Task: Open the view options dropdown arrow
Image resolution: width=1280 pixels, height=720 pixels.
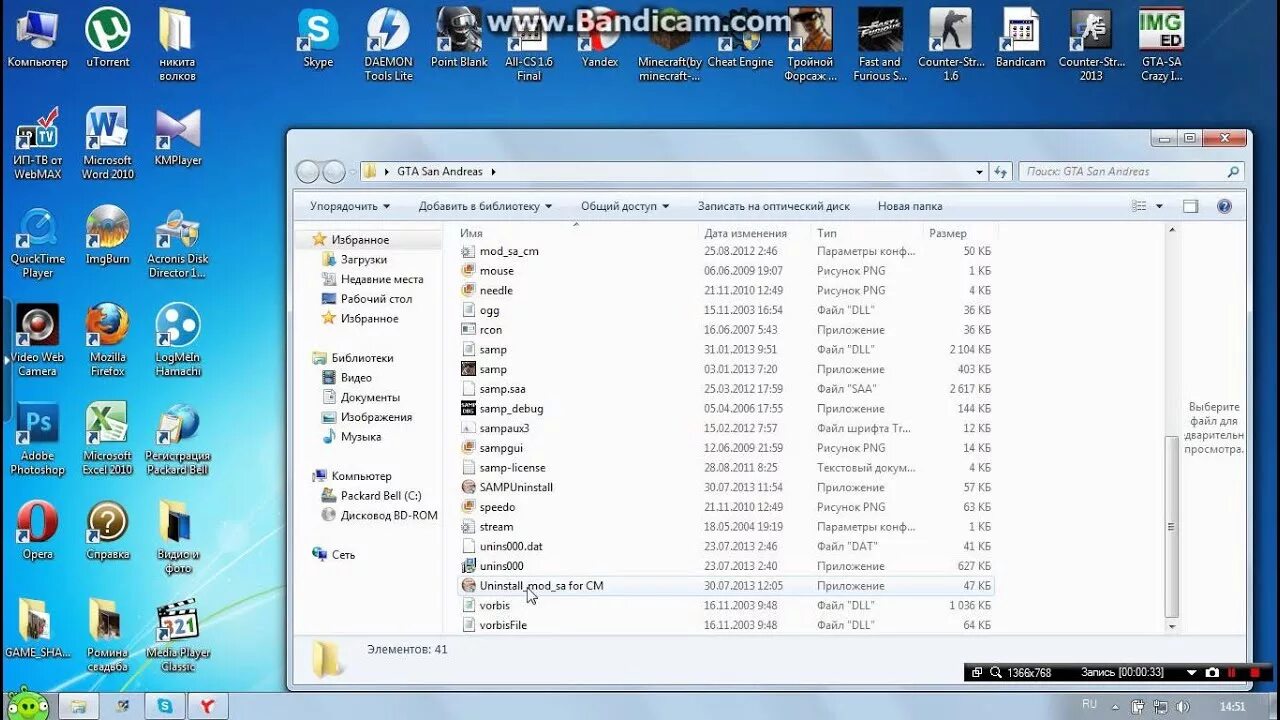Action: click(x=1160, y=206)
